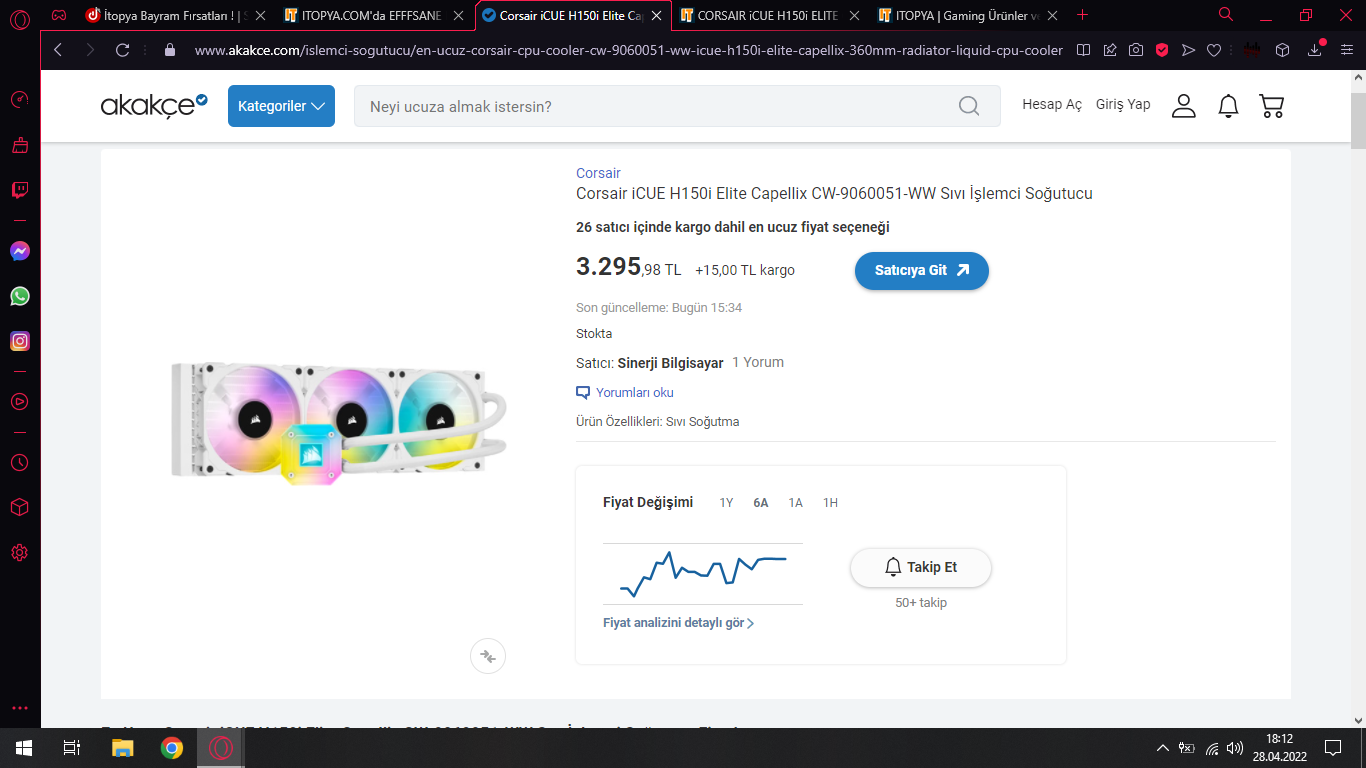Image resolution: width=1366 pixels, height=768 pixels.
Task: Switch to ITOPYA.COM'da EFFFSANE tab
Action: point(375,15)
